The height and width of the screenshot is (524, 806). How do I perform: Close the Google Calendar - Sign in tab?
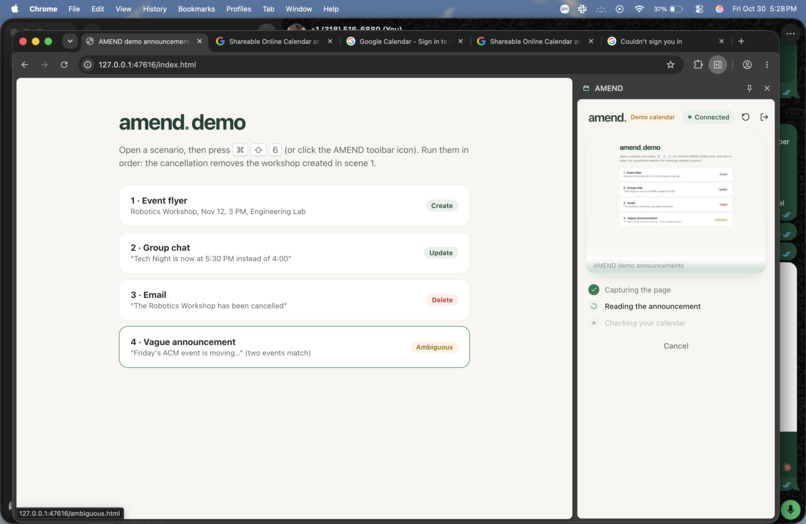[460, 41]
